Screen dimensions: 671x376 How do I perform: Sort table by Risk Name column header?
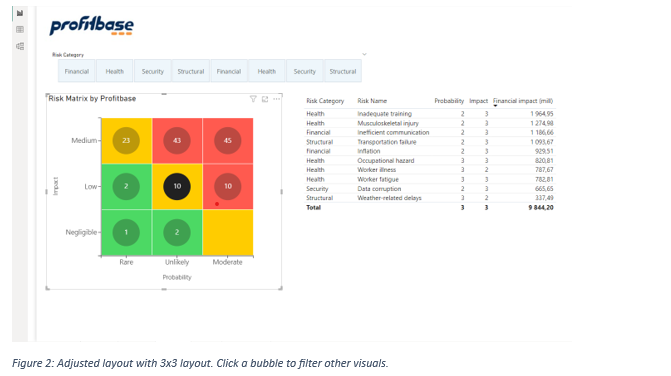372,101
